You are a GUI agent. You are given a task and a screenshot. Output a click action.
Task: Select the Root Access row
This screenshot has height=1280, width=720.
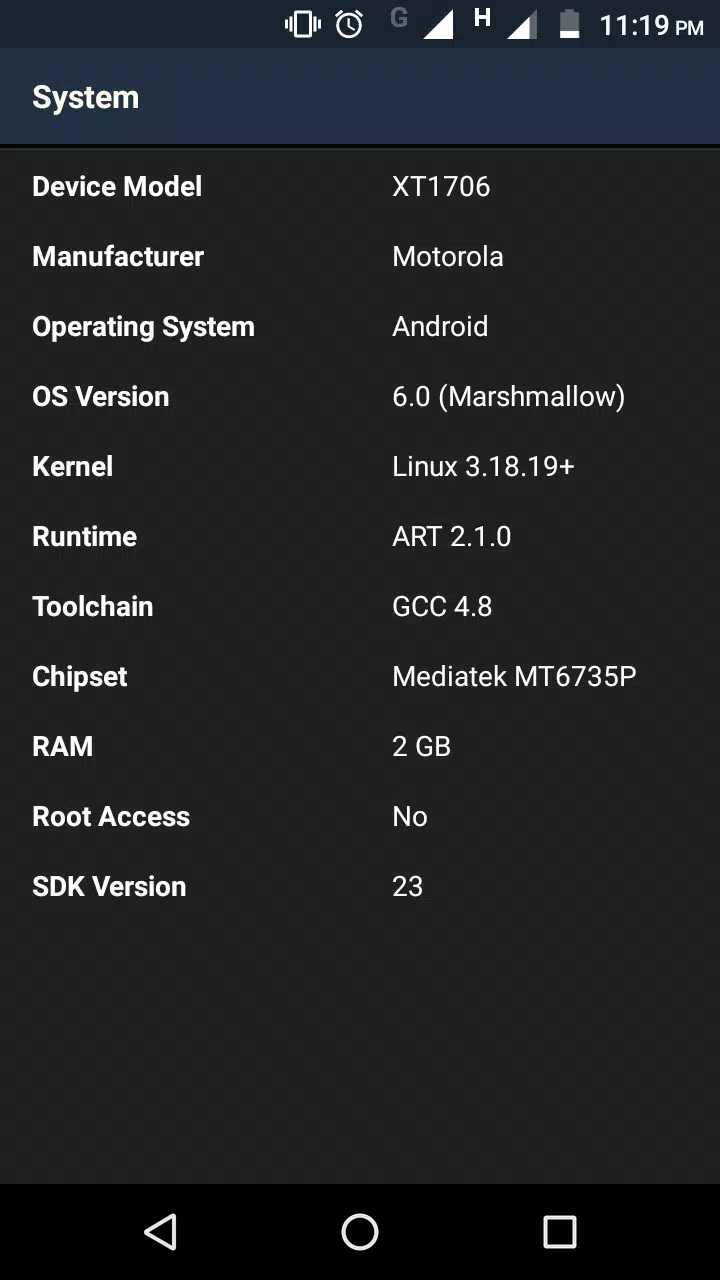360,816
